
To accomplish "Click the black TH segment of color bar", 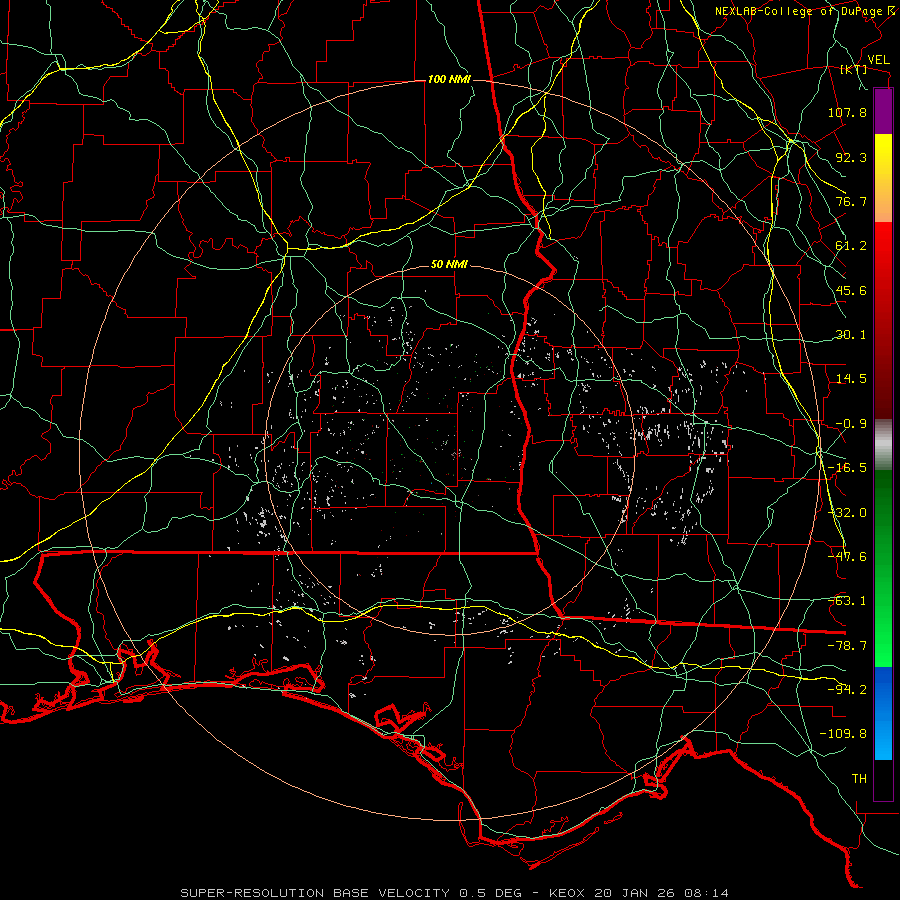I will [x=883, y=780].
